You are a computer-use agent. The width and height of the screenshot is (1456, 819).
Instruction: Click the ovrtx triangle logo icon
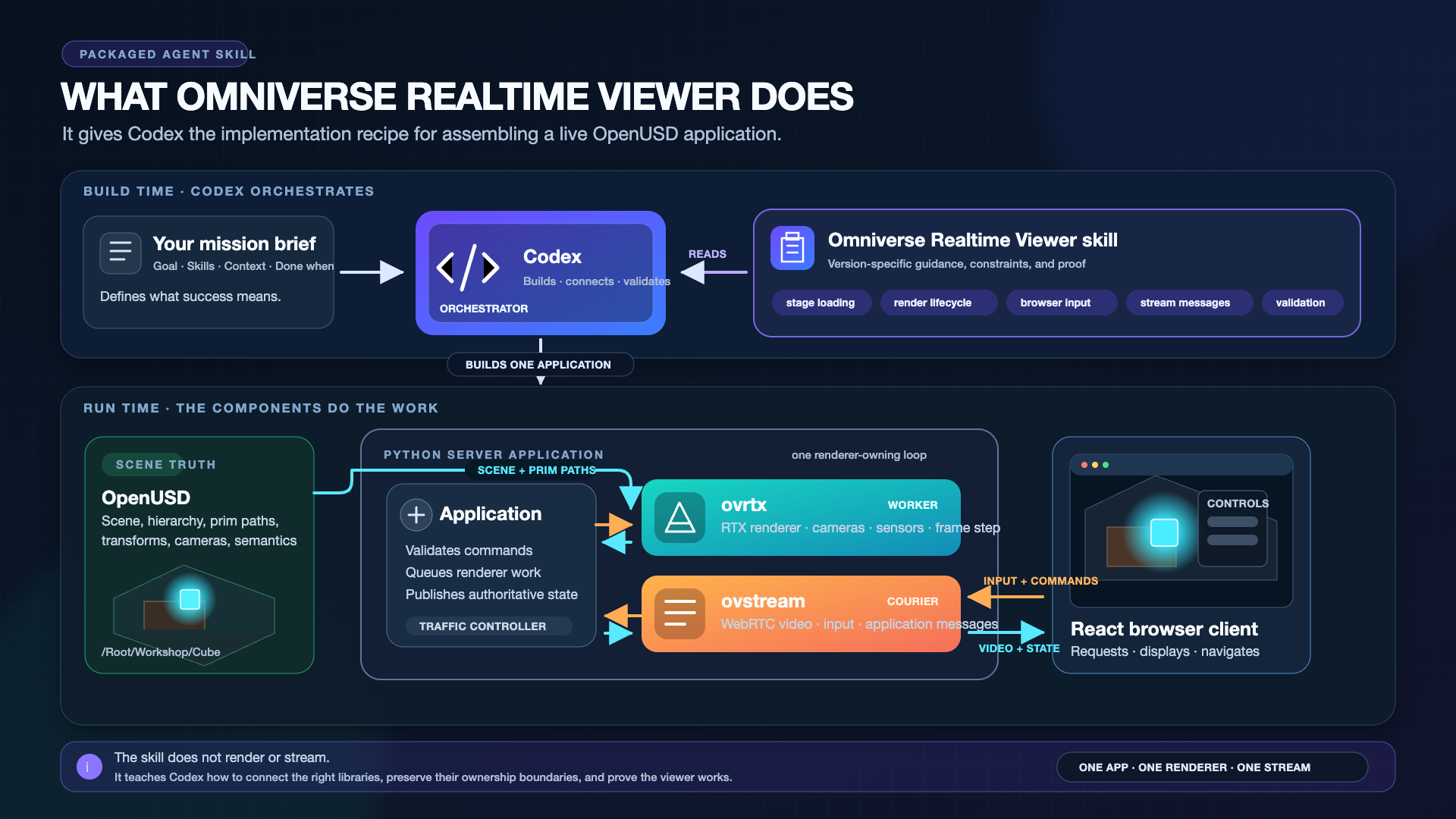[679, 518]
